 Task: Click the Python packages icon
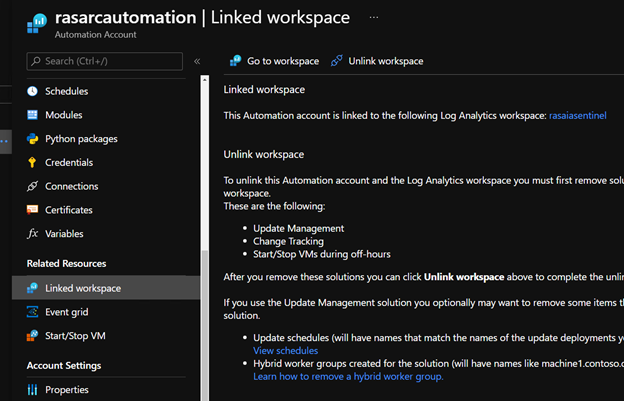pyautogui.click(x=32, y=139)
